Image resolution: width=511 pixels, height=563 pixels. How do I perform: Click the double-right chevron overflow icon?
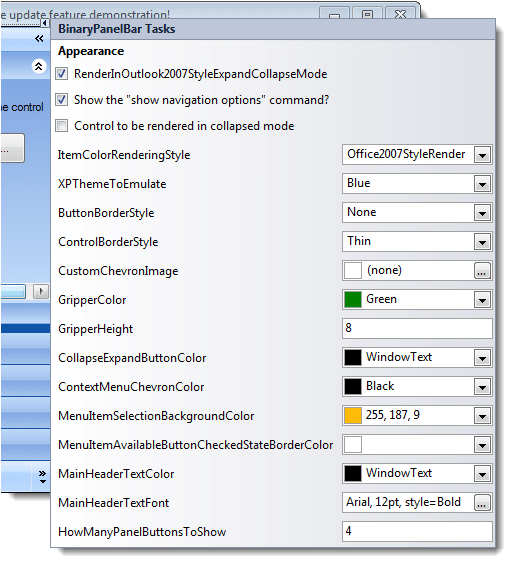tap(42, 476)
